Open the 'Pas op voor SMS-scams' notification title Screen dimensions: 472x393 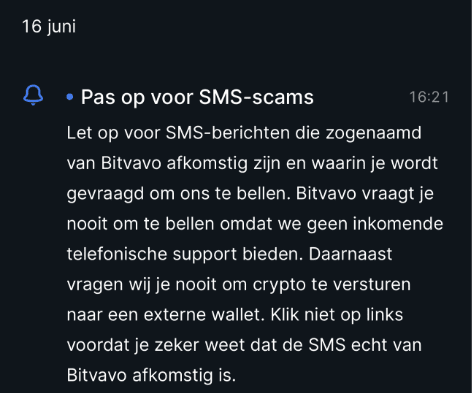point(197,98)
